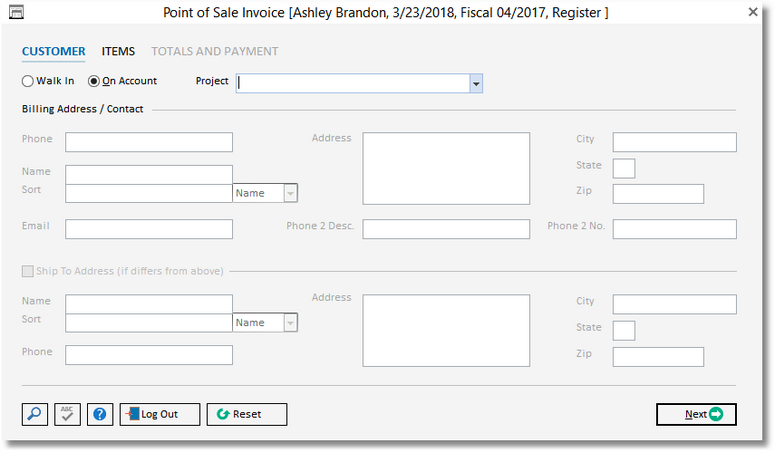Click the Phone 2 Desc. field
Screen dimensions: 775x453
446,229
